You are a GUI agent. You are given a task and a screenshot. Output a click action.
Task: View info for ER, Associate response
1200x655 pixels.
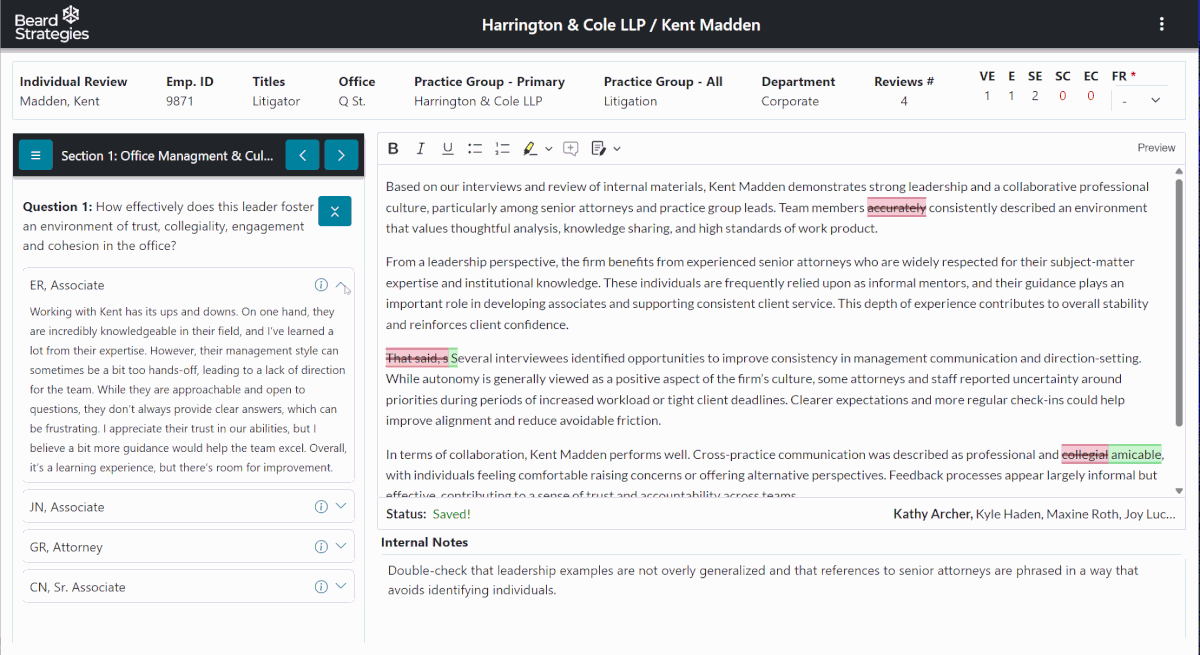tap(321, 285)
